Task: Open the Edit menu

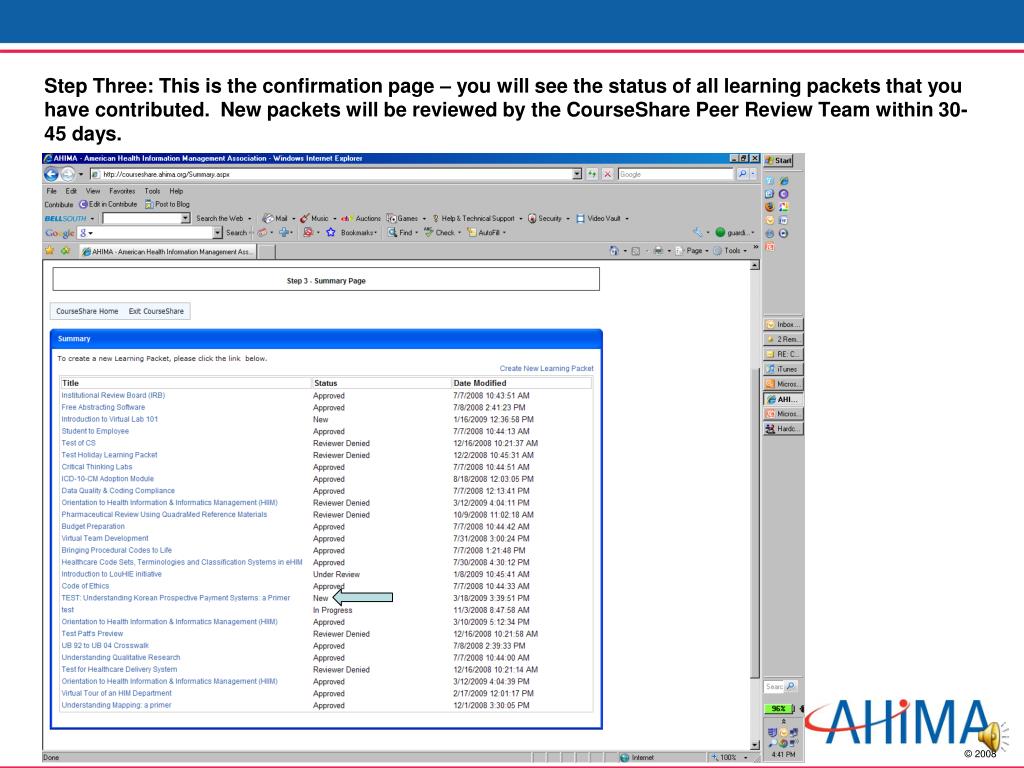Action: pyautogui.click(x=71, y=191)
